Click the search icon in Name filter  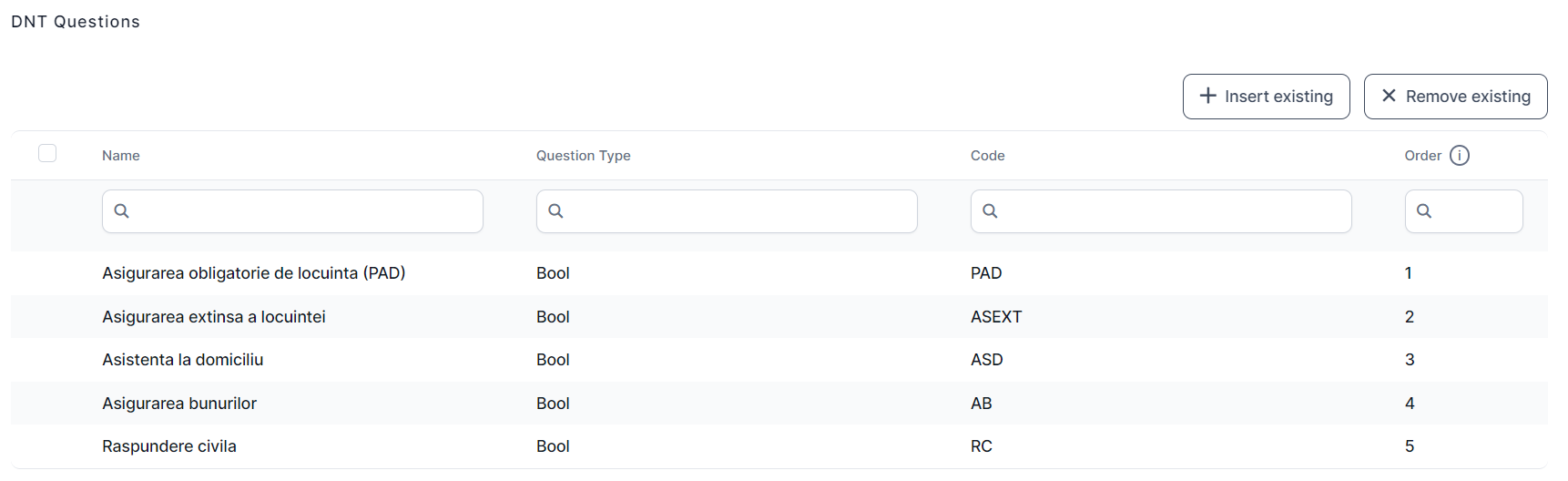(x=122, y=211)
